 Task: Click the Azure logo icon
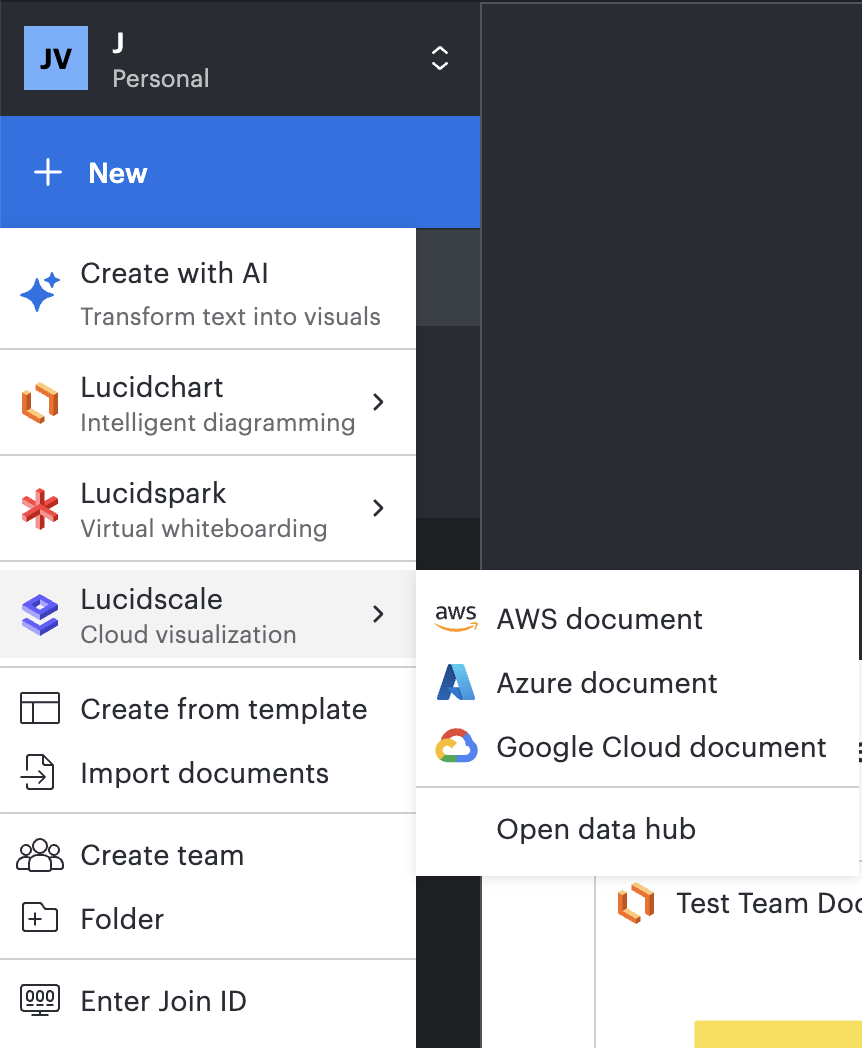tap(456, 682)
